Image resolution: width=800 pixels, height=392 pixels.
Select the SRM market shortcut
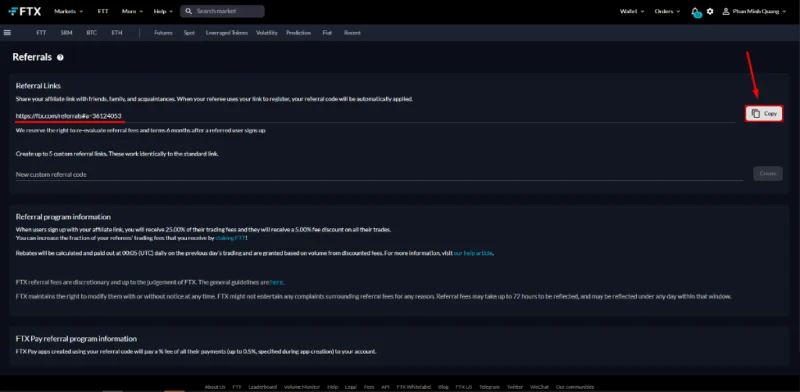(66, 33)
